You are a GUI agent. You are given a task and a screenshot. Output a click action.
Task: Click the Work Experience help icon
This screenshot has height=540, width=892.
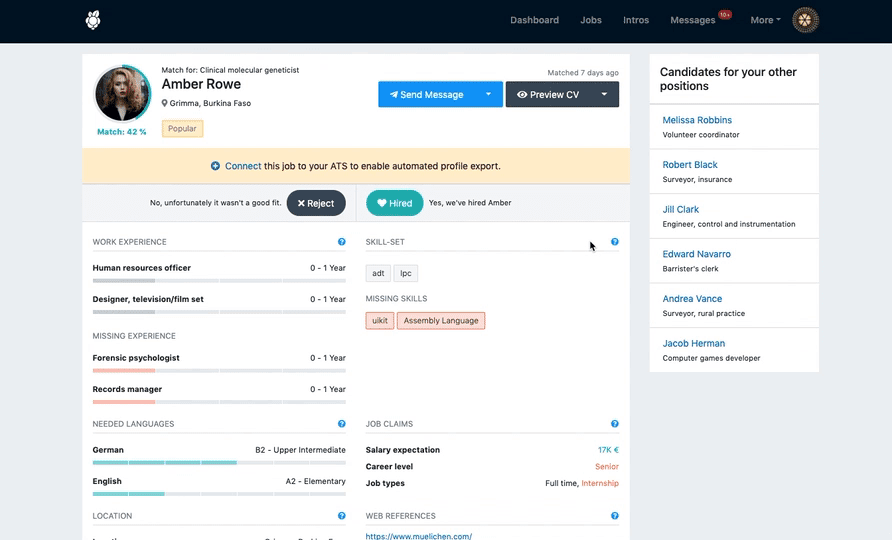tap(341, 242)
